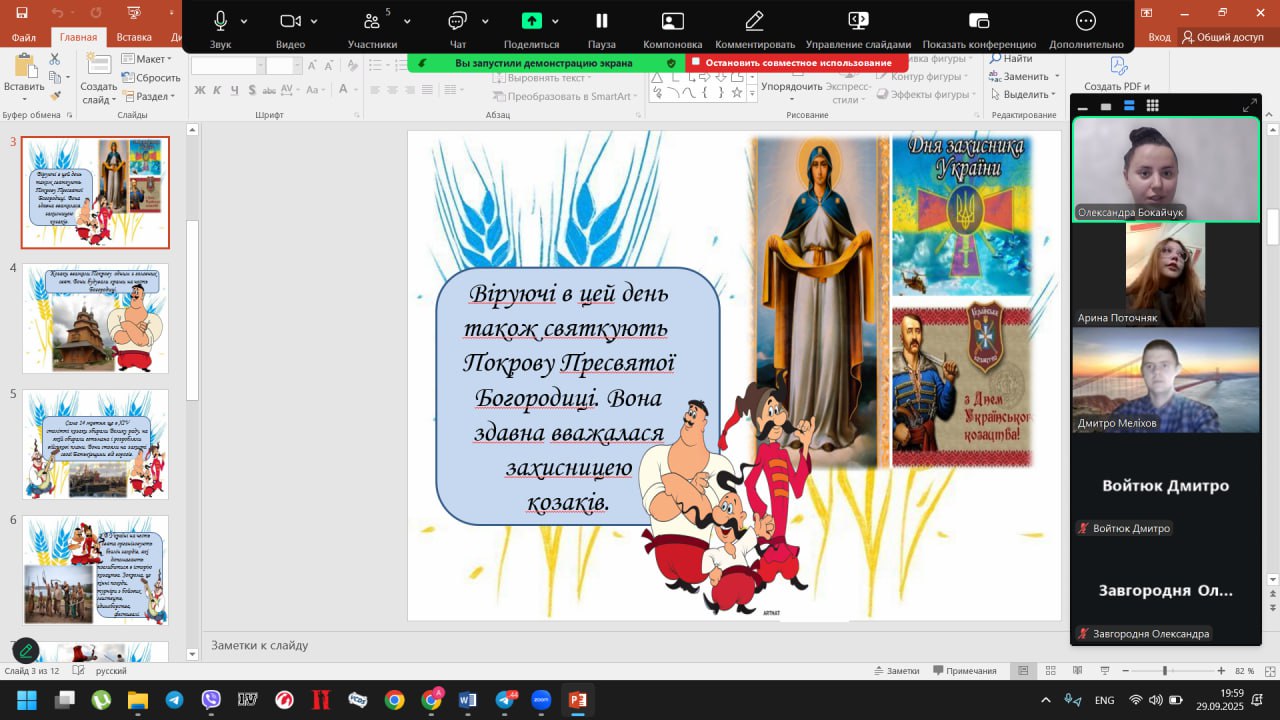Click Сбросить to reset the slide
Screen dimensions: 1280x720
[151, 78]
